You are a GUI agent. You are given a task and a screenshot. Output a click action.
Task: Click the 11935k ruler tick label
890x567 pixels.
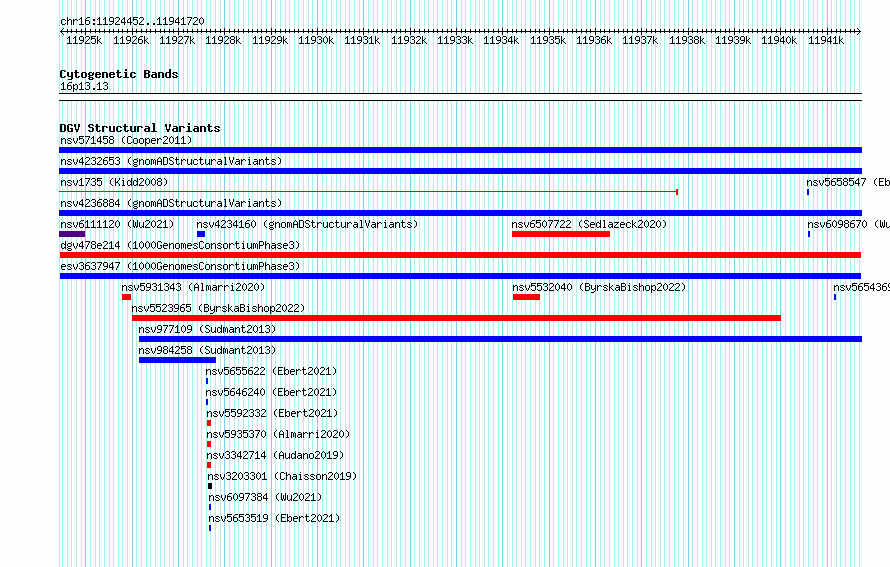click(548, 40)
